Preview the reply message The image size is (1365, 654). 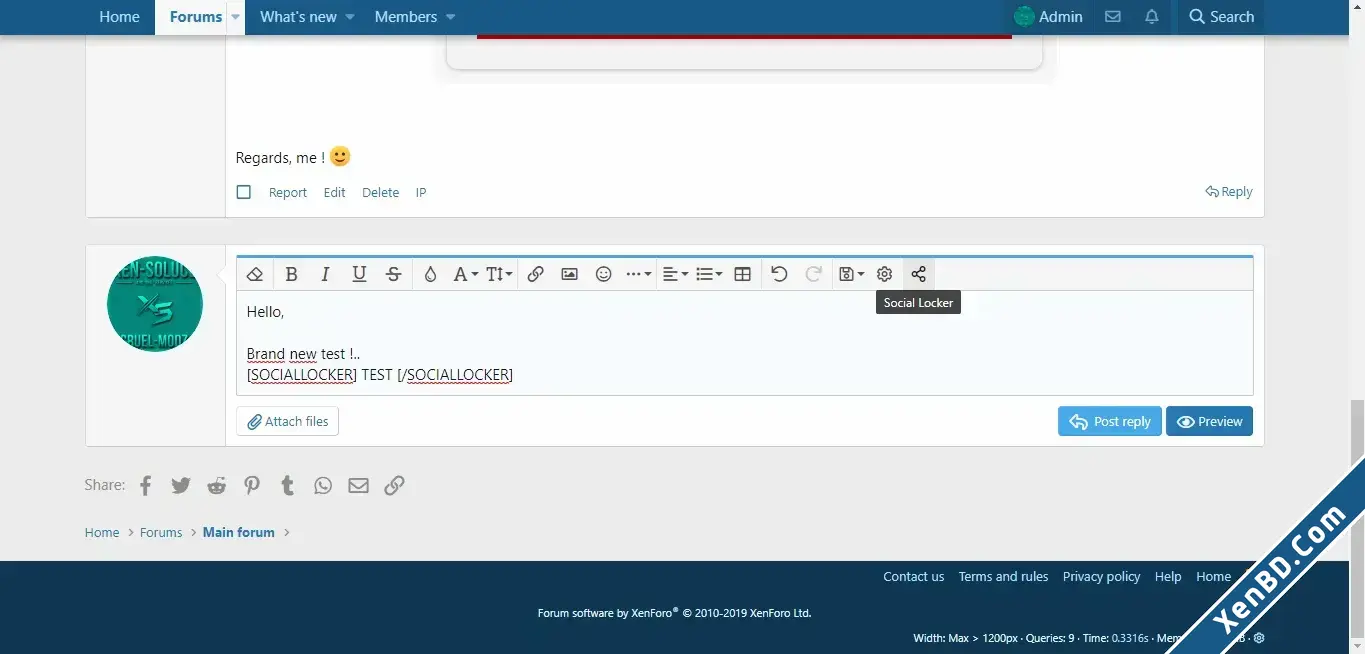[1209, 421]
